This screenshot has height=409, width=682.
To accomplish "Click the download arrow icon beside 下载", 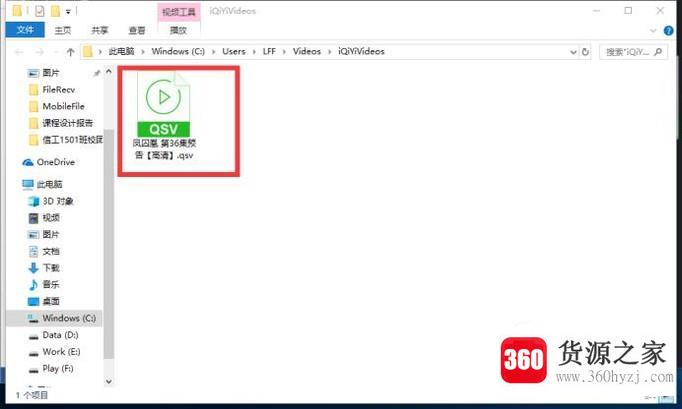I will click(33, 268).
